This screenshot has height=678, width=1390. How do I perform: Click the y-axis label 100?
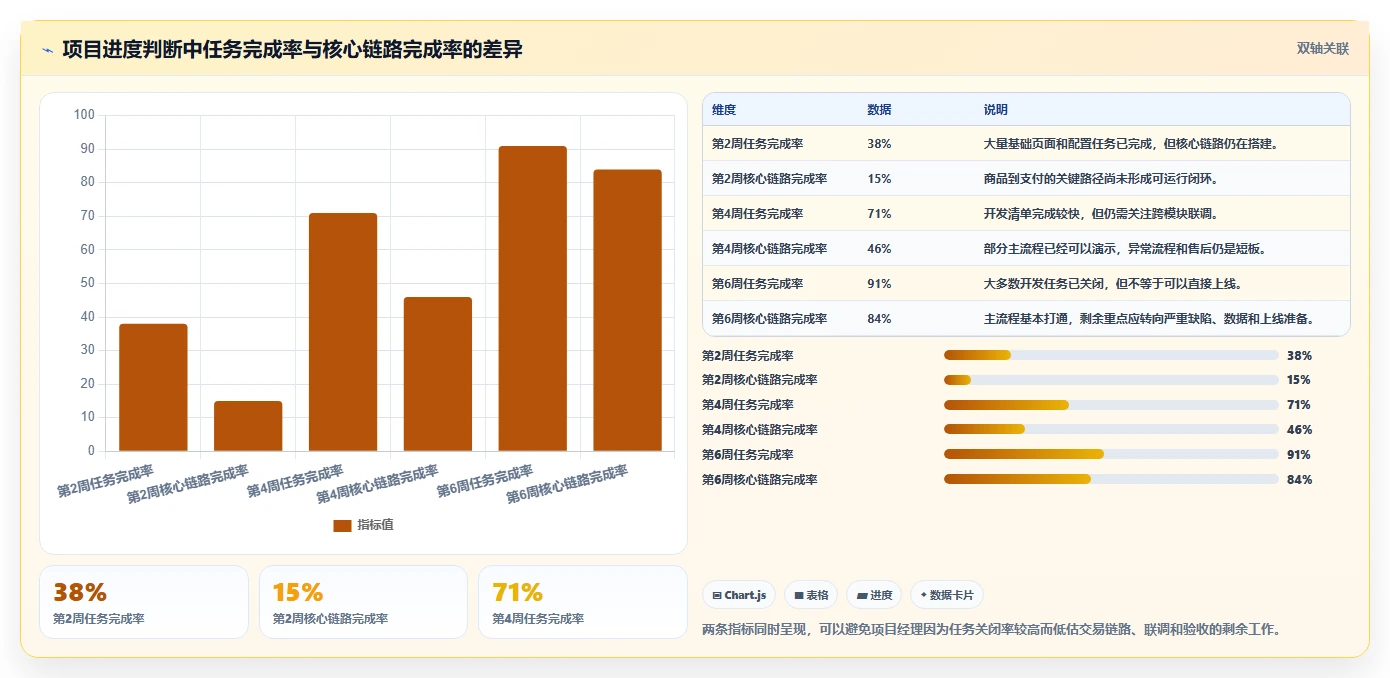coord(84,115)
